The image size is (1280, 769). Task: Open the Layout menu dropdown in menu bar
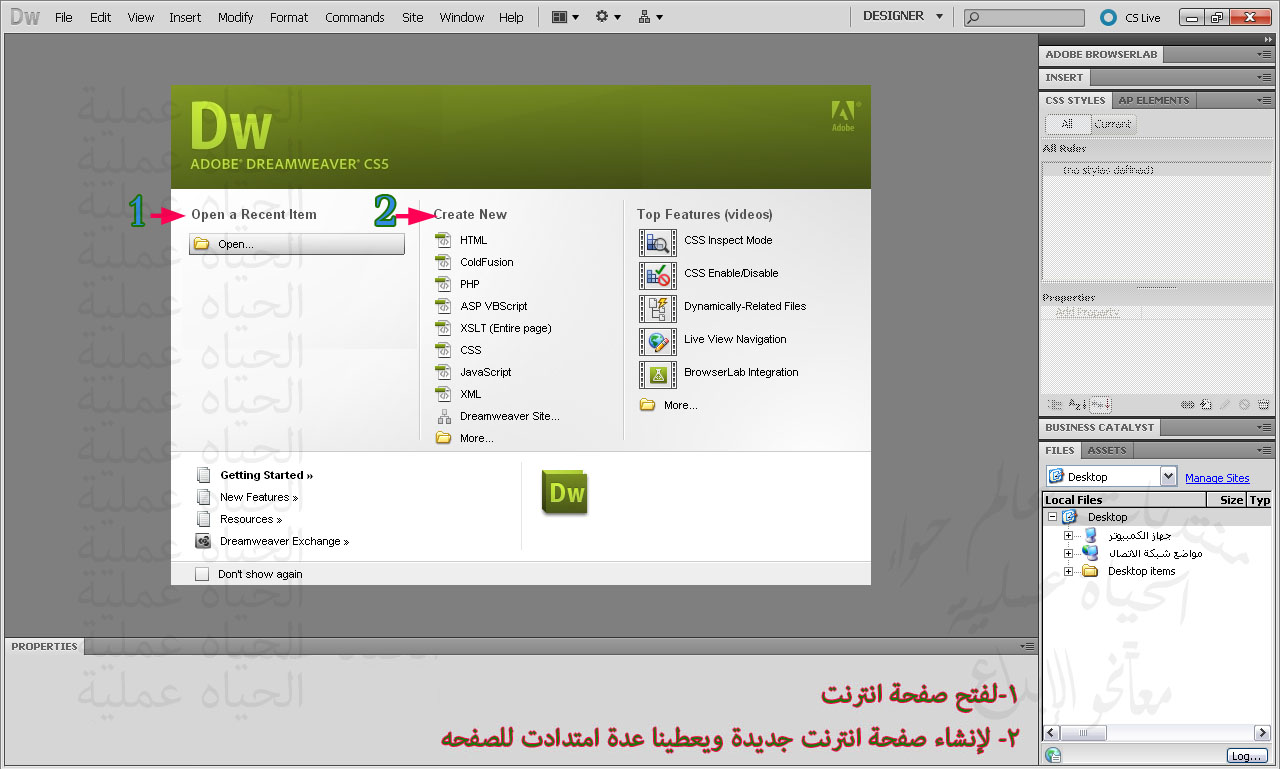[x=565, y=17]
